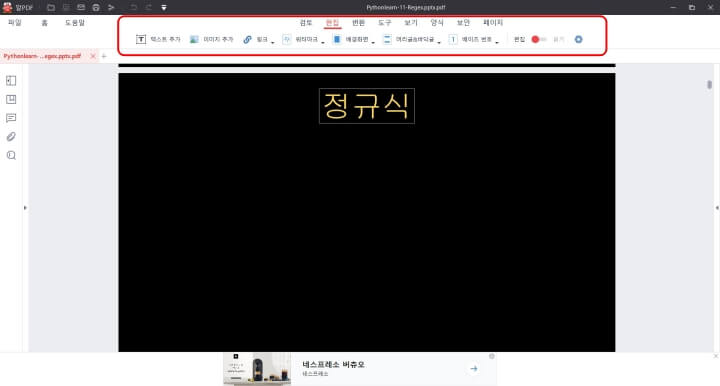Viewport: 720px width, 386px height.
Task: Open the bookmarks sidebar panel
Action: click(11, 99)
